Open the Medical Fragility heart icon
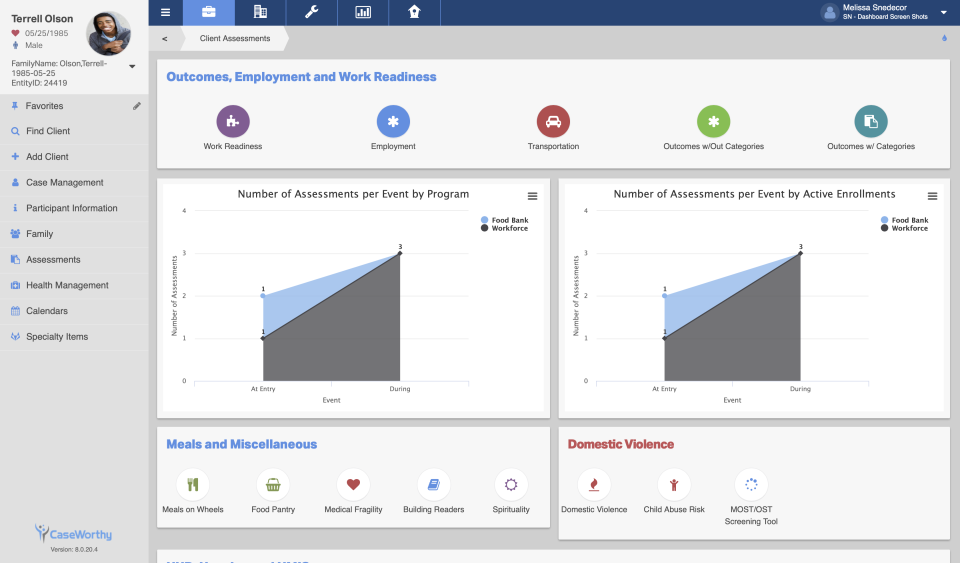The width and height of the screenshot is (960, 563). coord(353,485)
